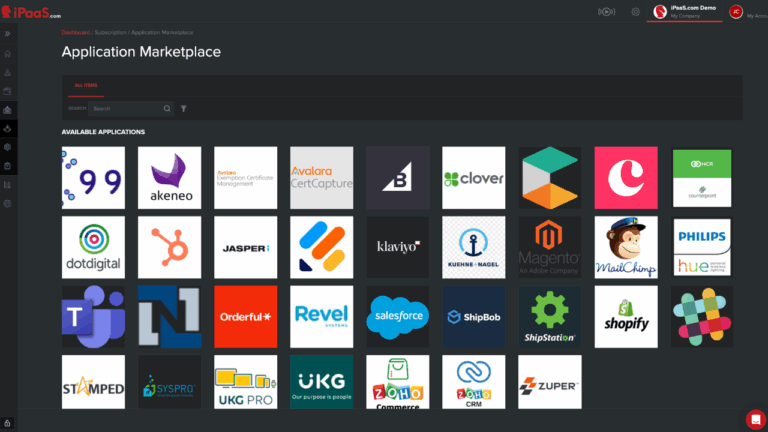
Task: Click the broadcast play icon
Action: click(606, 12)
